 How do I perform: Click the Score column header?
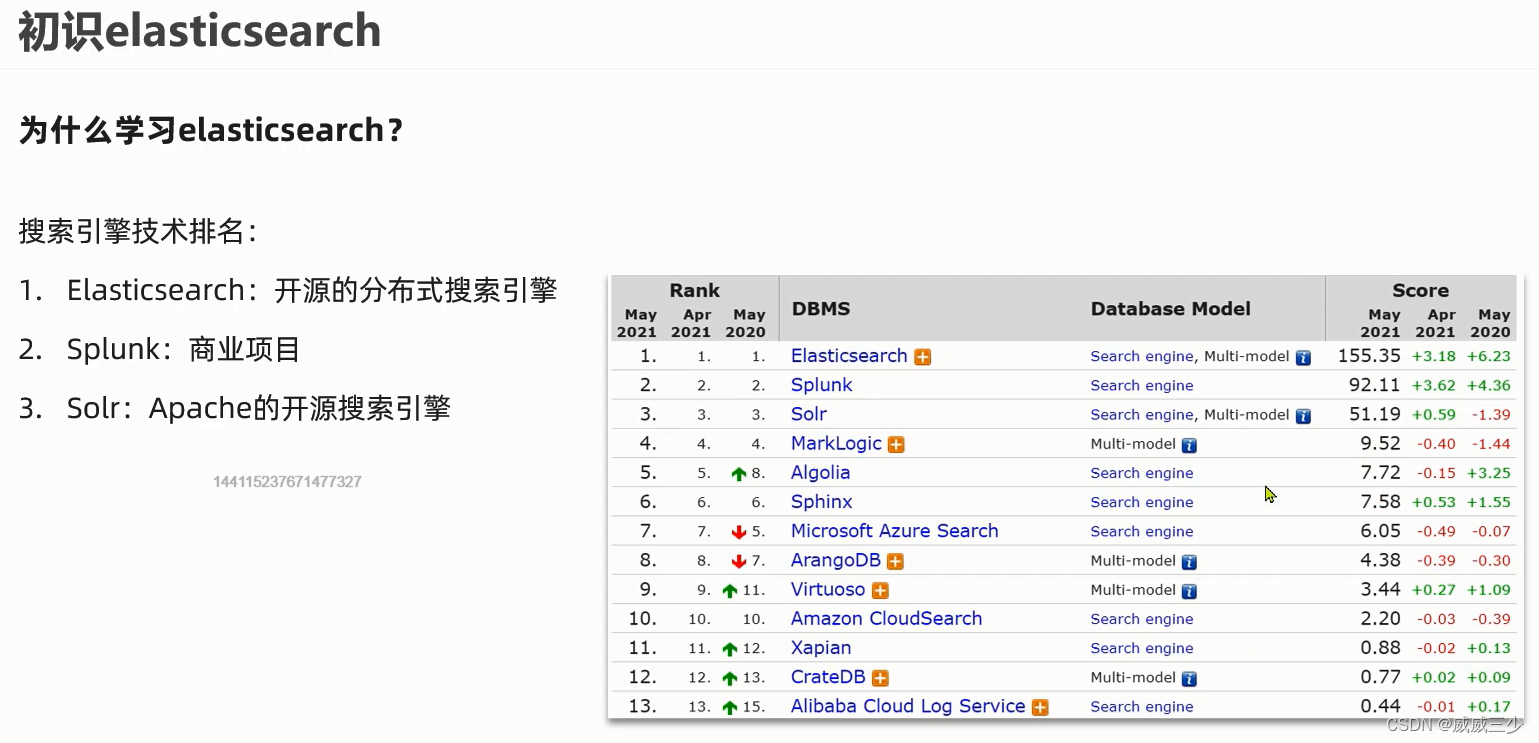[x=1420, y=290]
